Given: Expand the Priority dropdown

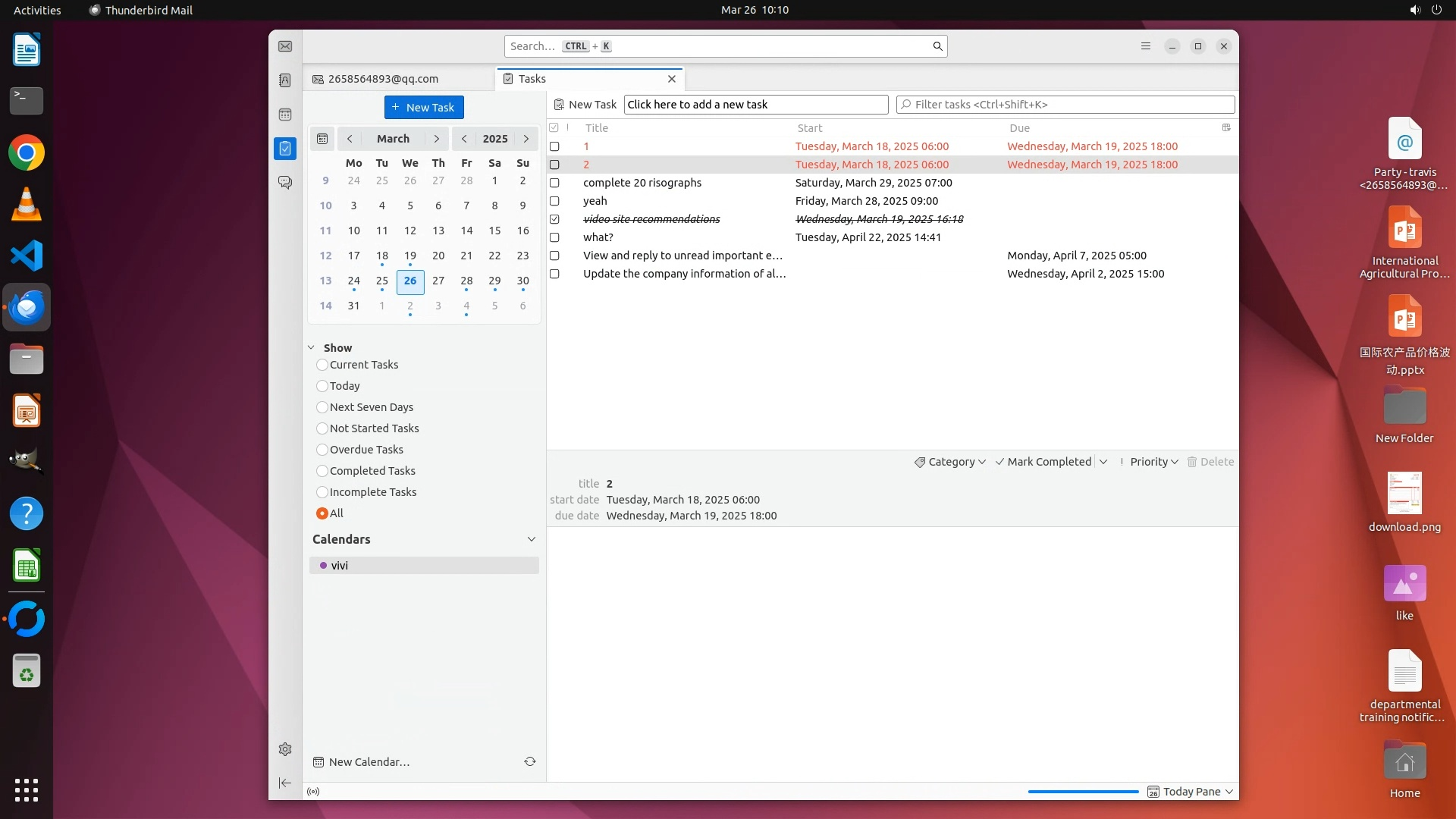Looking at the screenshot, I should 1150,462.
